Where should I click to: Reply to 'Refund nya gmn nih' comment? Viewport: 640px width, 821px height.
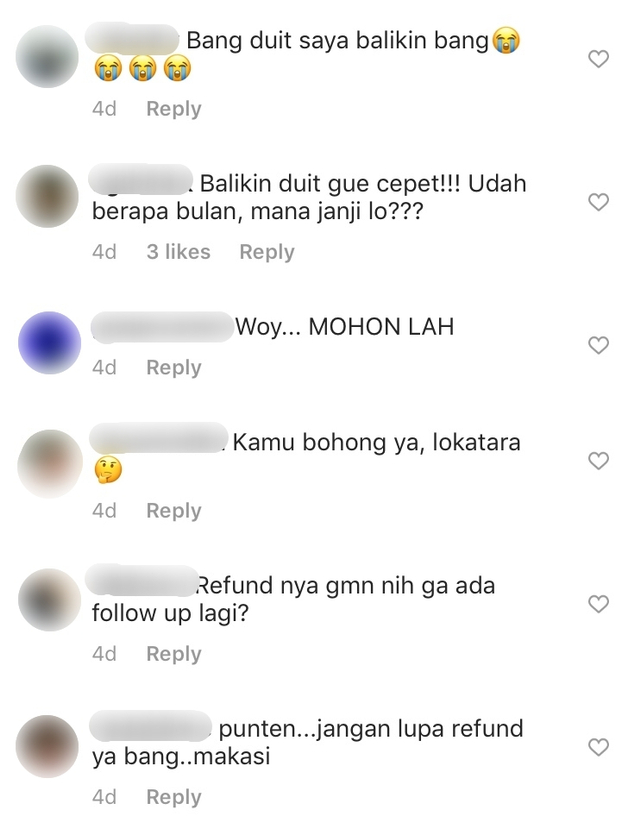point(173,654)
